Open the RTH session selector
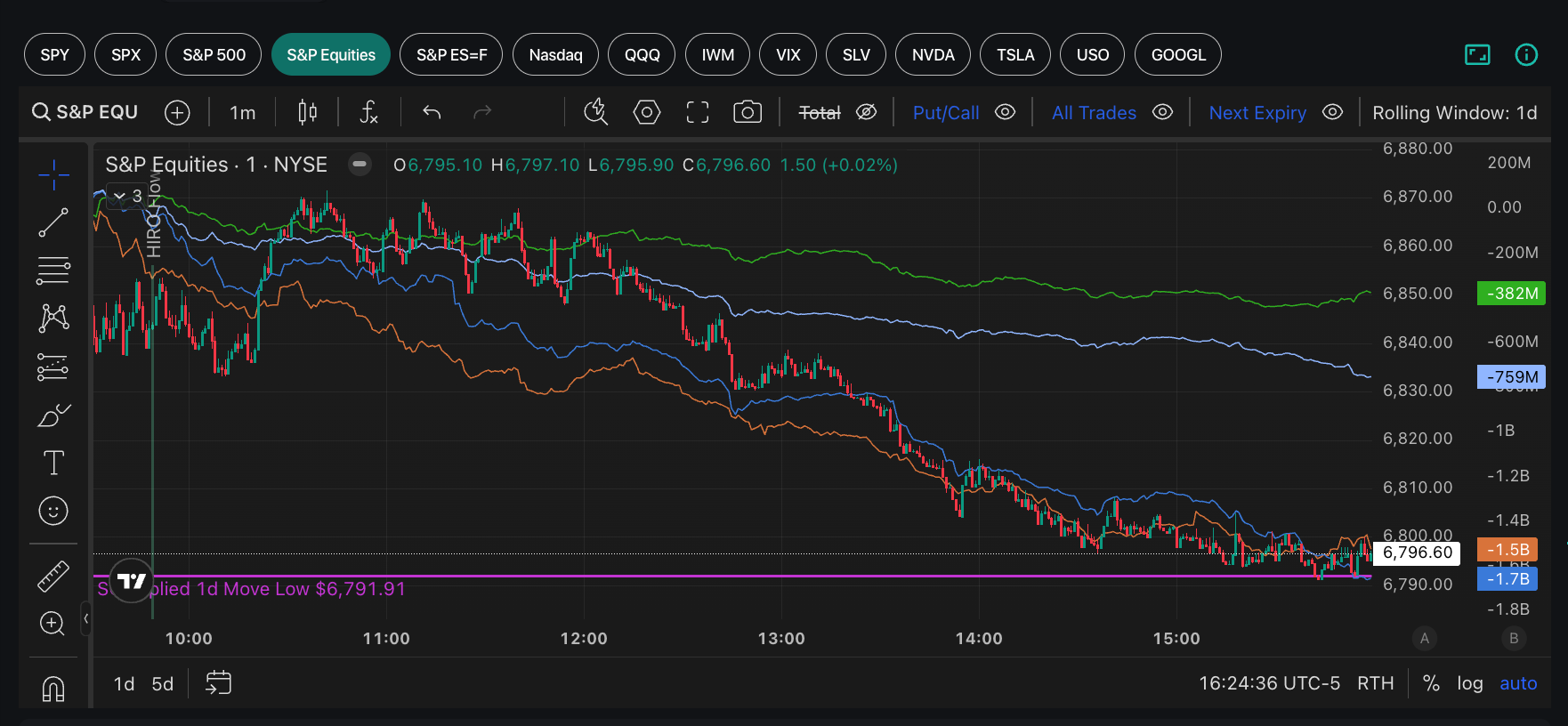 coord(1375,683)
